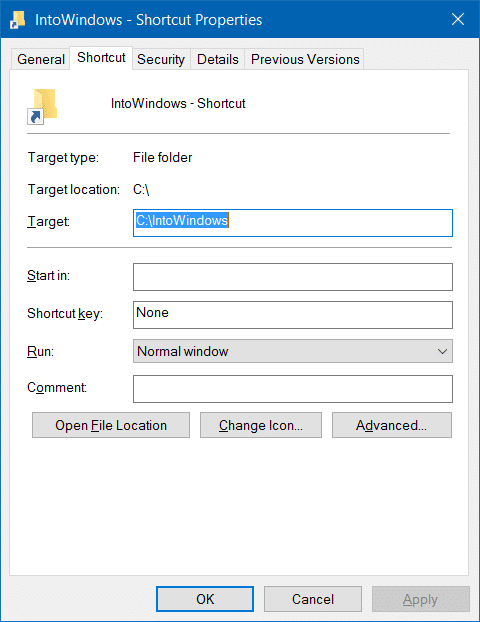
Task: Click the Advanced button
Action: click(392, 425)
